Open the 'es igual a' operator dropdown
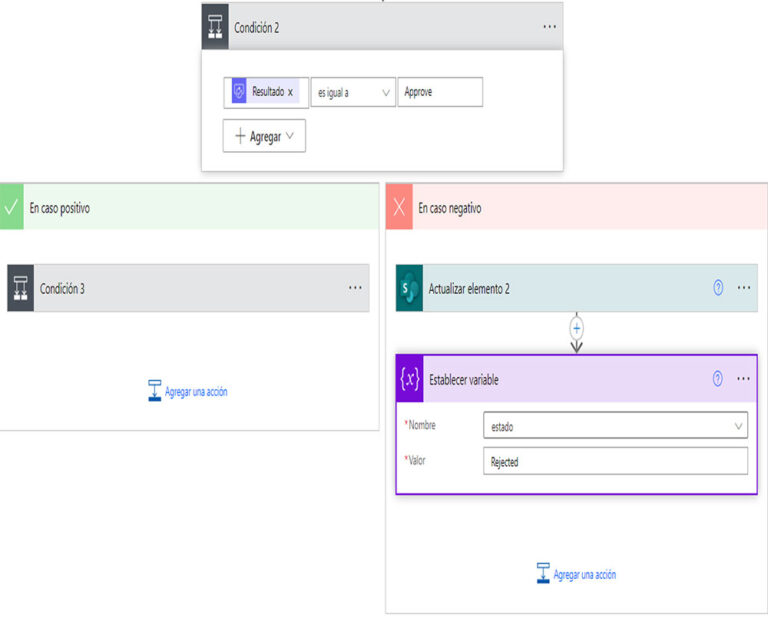 point(352,92)
